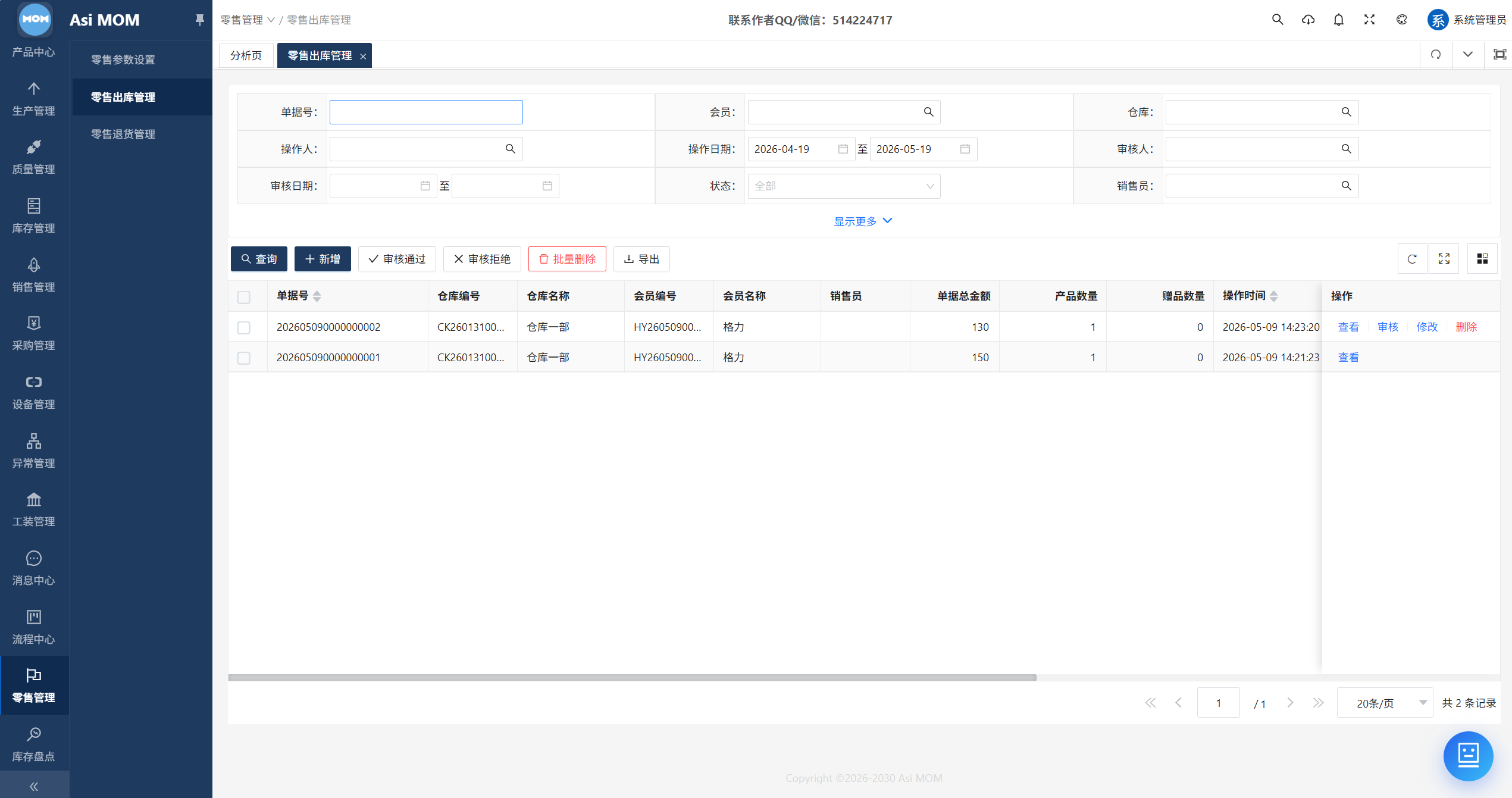The image size is (1512, 798).
Task: Open 库存盘点 in the sidebar
Action: point(34,745)
